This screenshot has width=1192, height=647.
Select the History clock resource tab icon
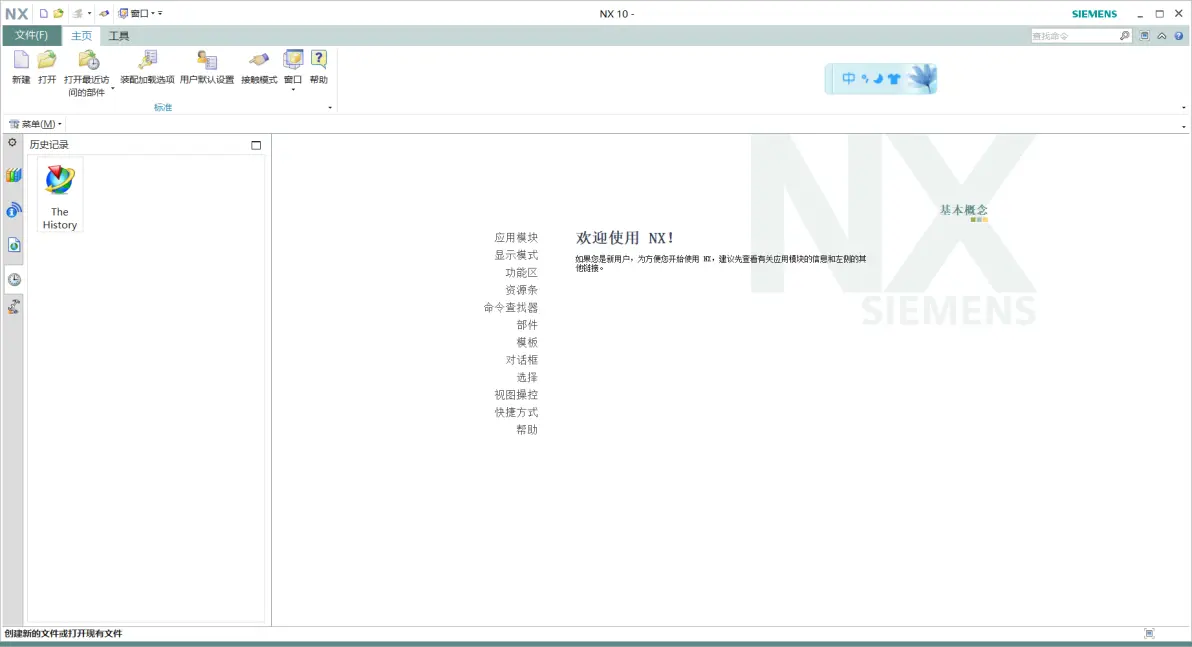pos(14,280)
